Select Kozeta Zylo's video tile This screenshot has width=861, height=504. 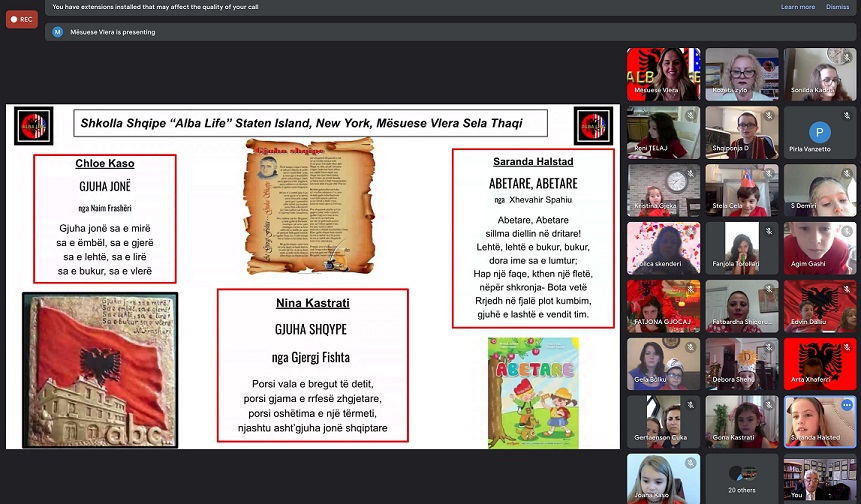[x=741, y=74]
